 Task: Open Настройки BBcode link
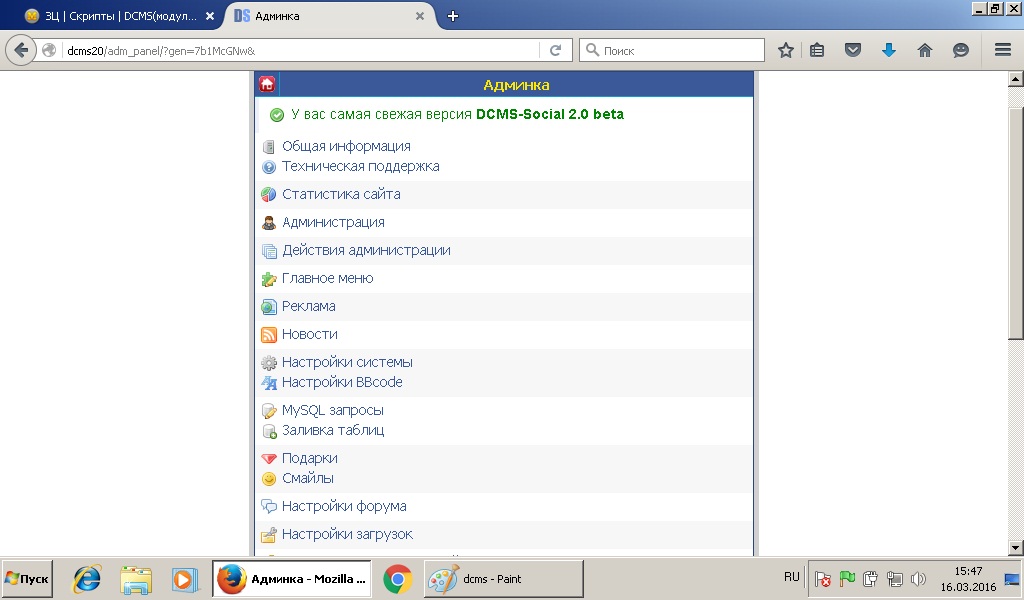click(342, 382)
